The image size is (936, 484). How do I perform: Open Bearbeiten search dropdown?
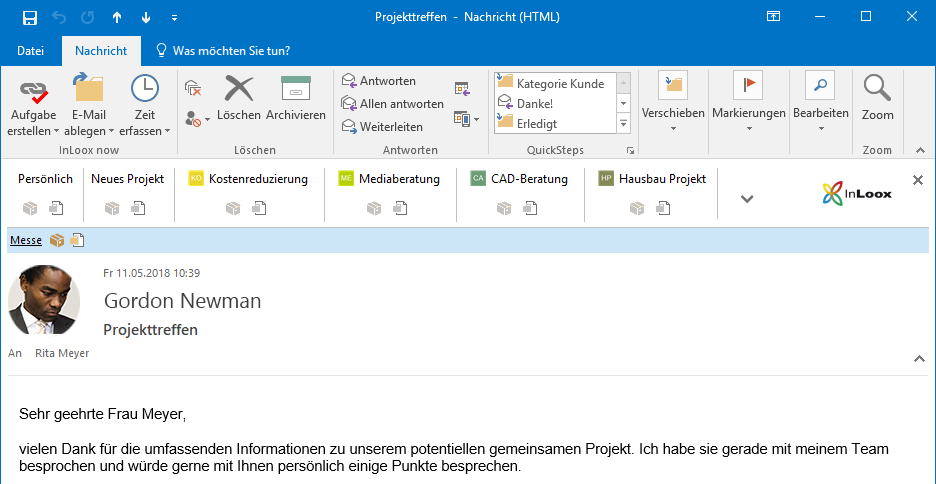point(821,101)
